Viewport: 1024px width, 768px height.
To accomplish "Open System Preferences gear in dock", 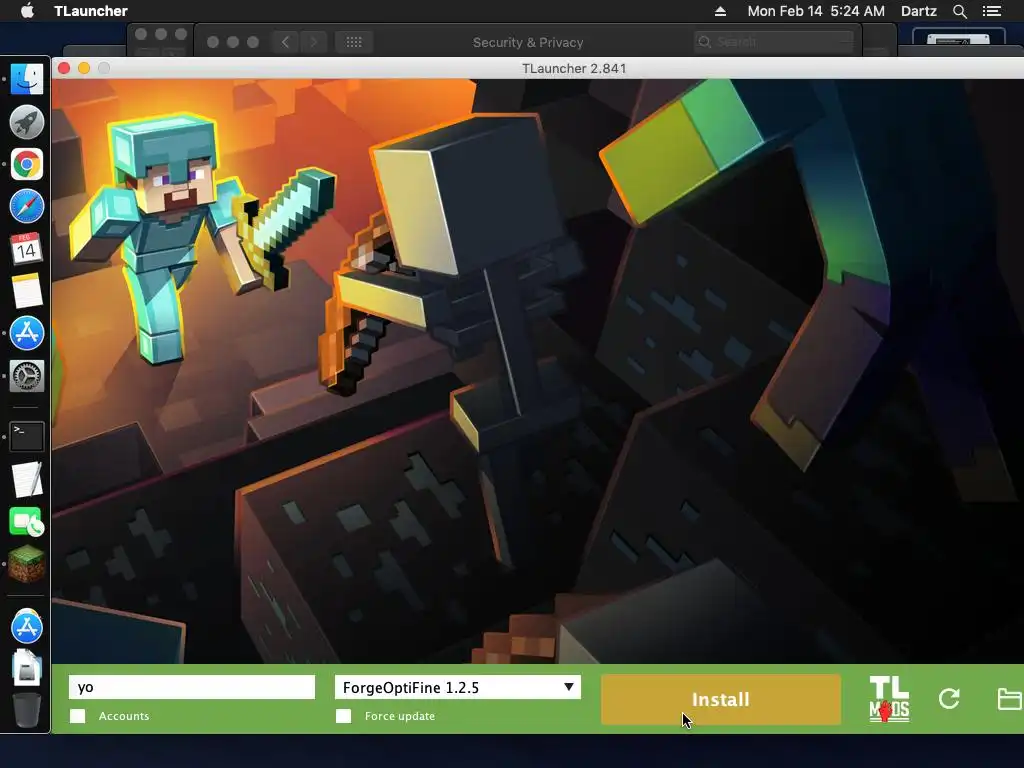I will 27,376.
